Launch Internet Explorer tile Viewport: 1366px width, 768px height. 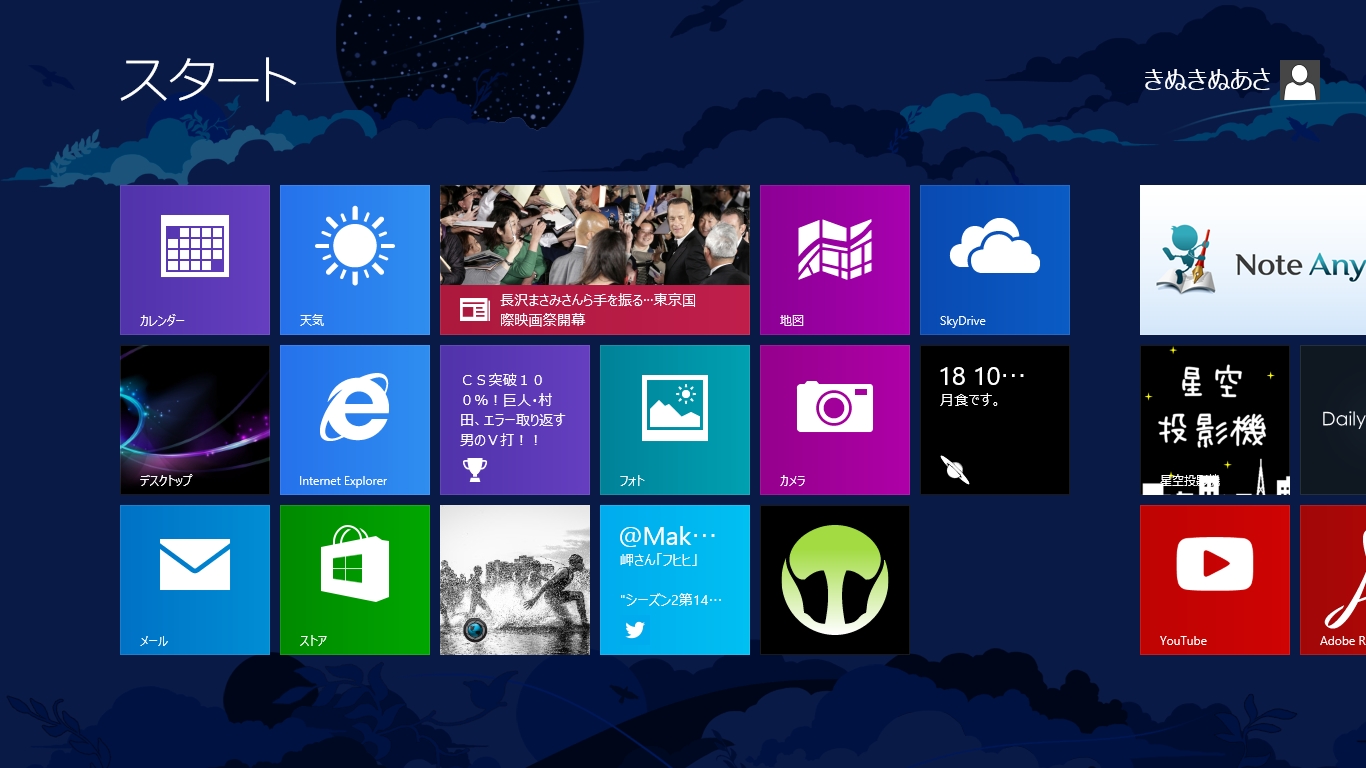(355, 420)
